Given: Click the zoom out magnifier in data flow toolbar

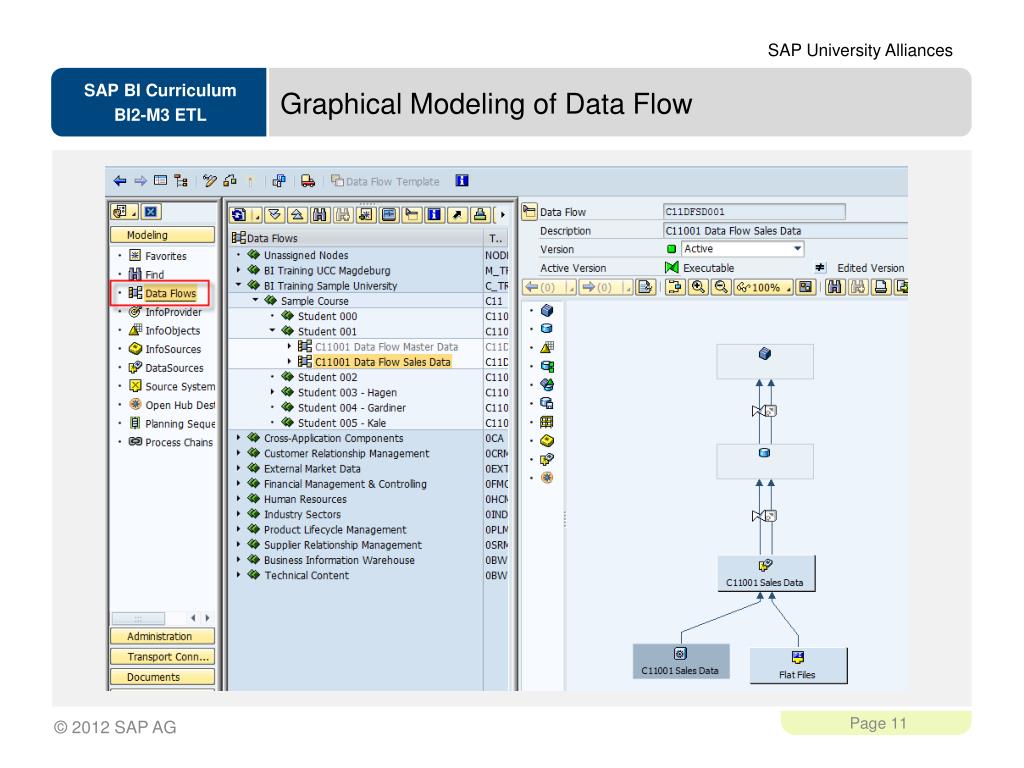Looking at the screenshot, I should [x=721, y=287].
